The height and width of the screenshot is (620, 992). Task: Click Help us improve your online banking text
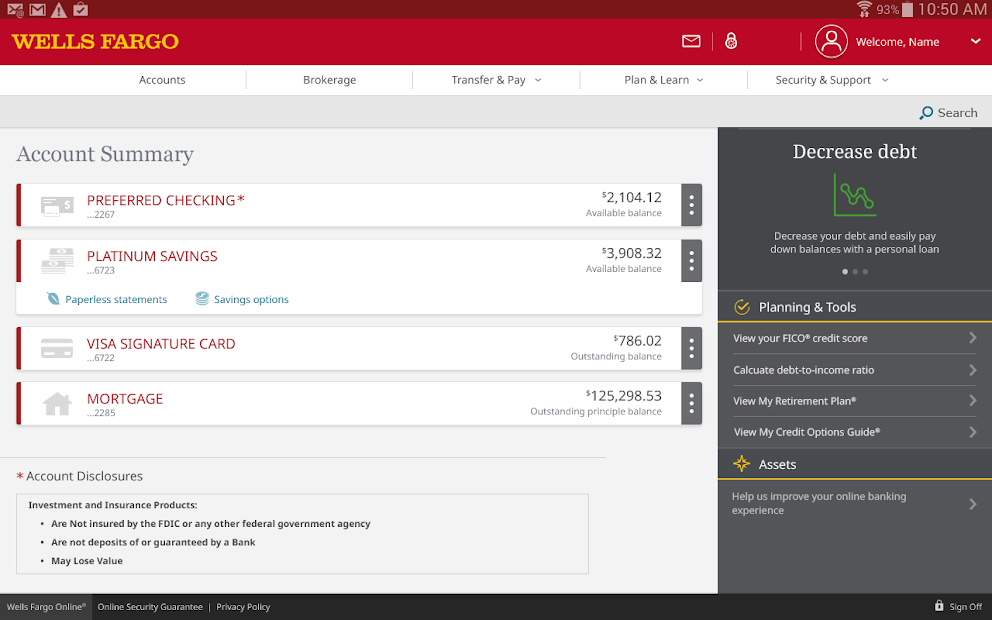(819, 503)
